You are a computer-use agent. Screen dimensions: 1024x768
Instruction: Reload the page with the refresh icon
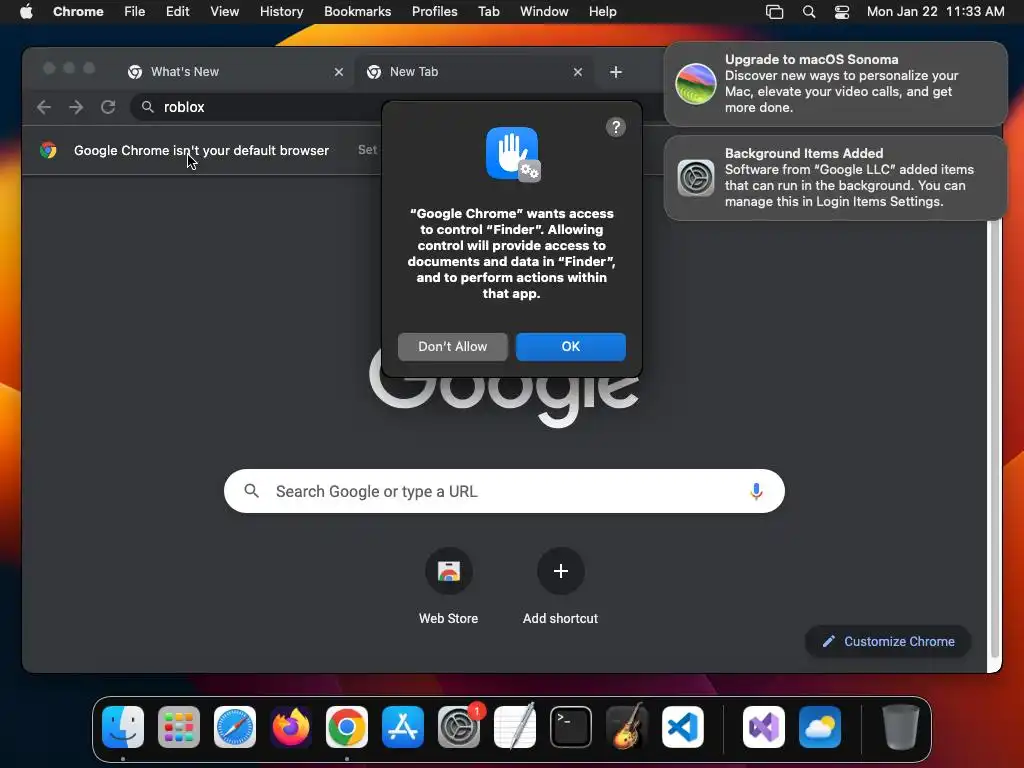pos(108,107)
